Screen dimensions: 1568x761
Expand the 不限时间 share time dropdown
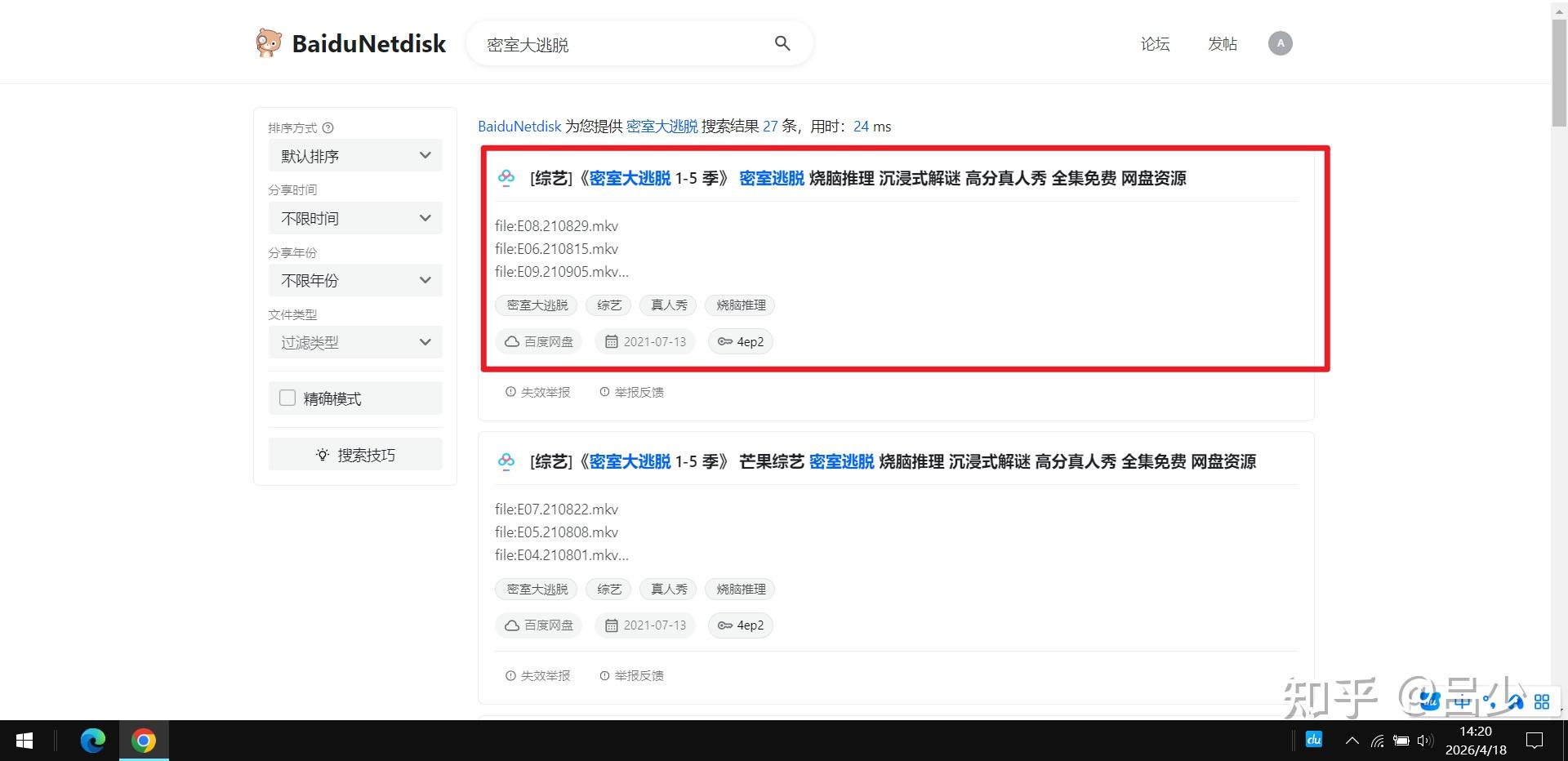(355, 218)
